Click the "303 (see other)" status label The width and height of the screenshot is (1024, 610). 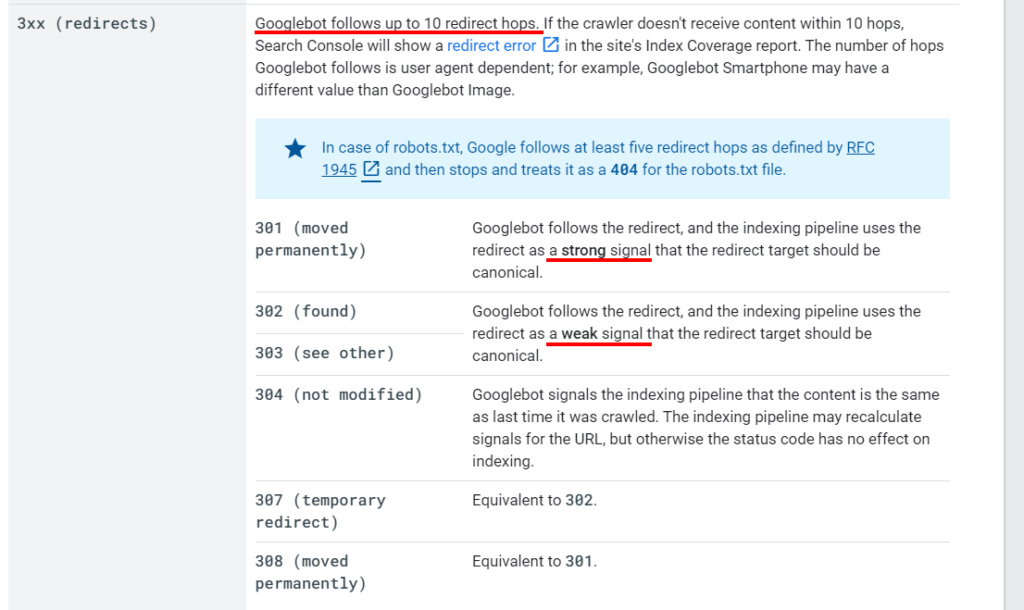(325, 353)
